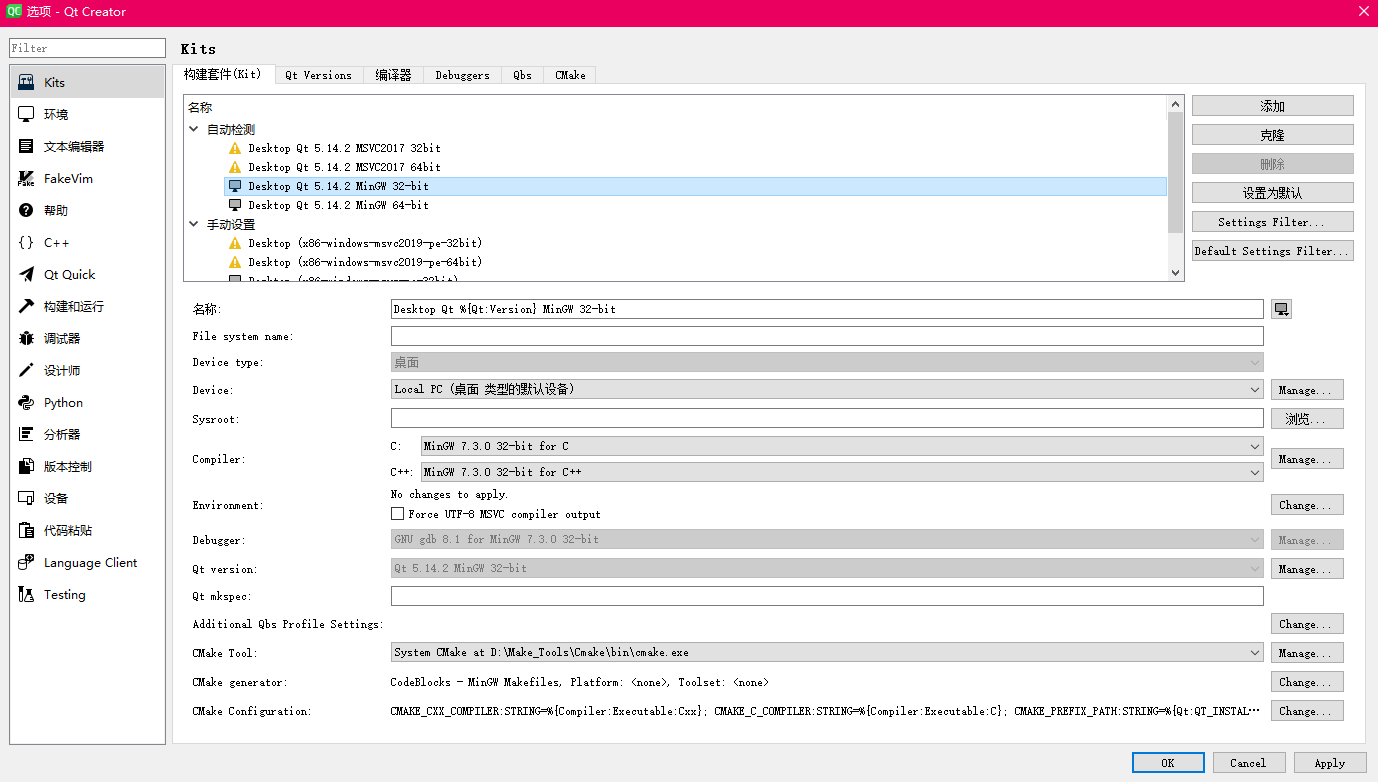This screenshot has height=782, width=1378.
Task: Click the Qt mkspec input field
Action: tap(827, 596)
